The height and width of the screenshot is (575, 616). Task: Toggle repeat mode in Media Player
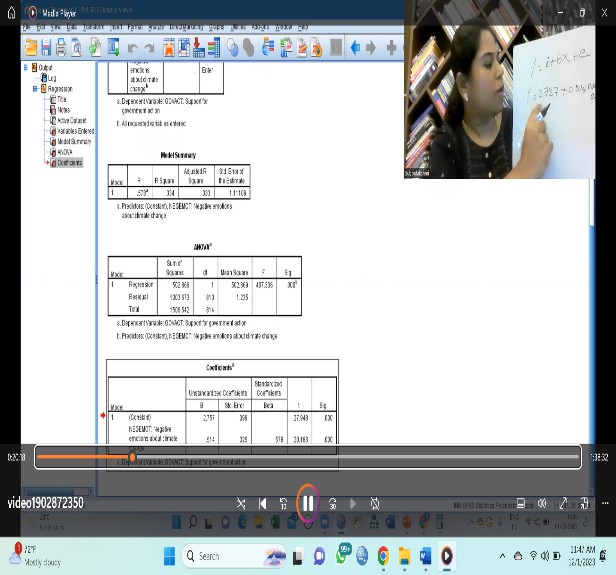click(x=375, y=504)
